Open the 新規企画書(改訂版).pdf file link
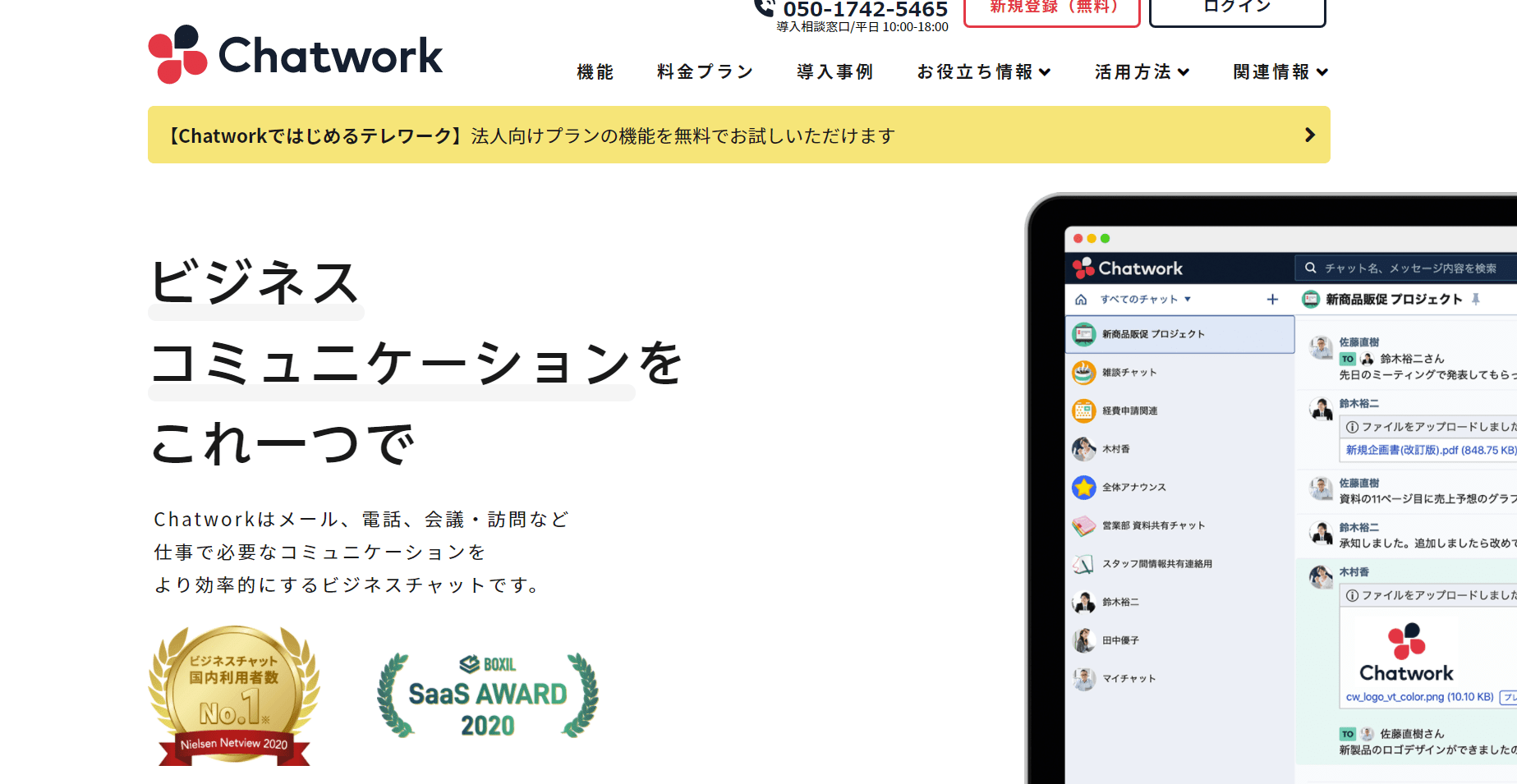 pos(1429,450)
